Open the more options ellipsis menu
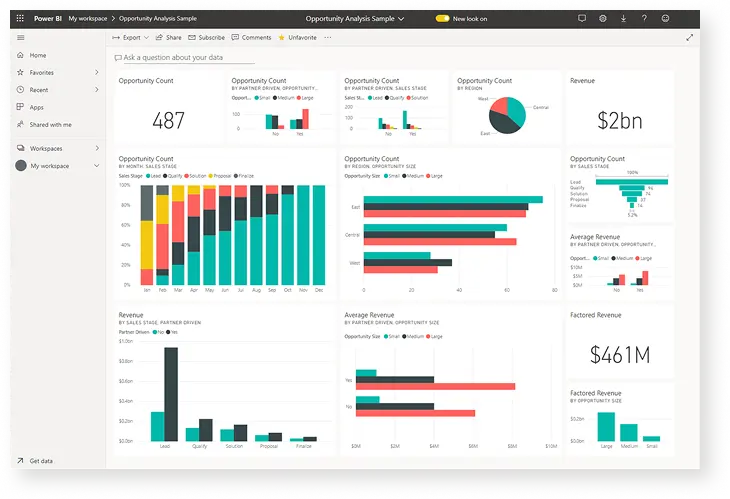 click(328, 38)
